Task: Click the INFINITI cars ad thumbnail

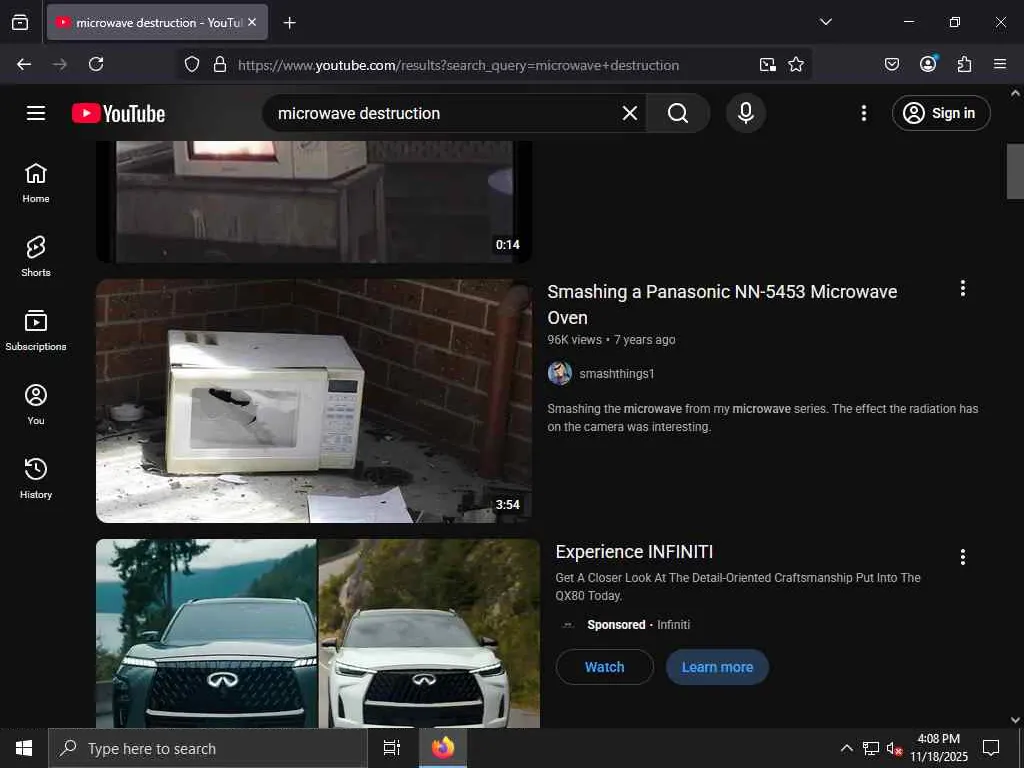Action: pyautogui.click(x=317, y=633)
